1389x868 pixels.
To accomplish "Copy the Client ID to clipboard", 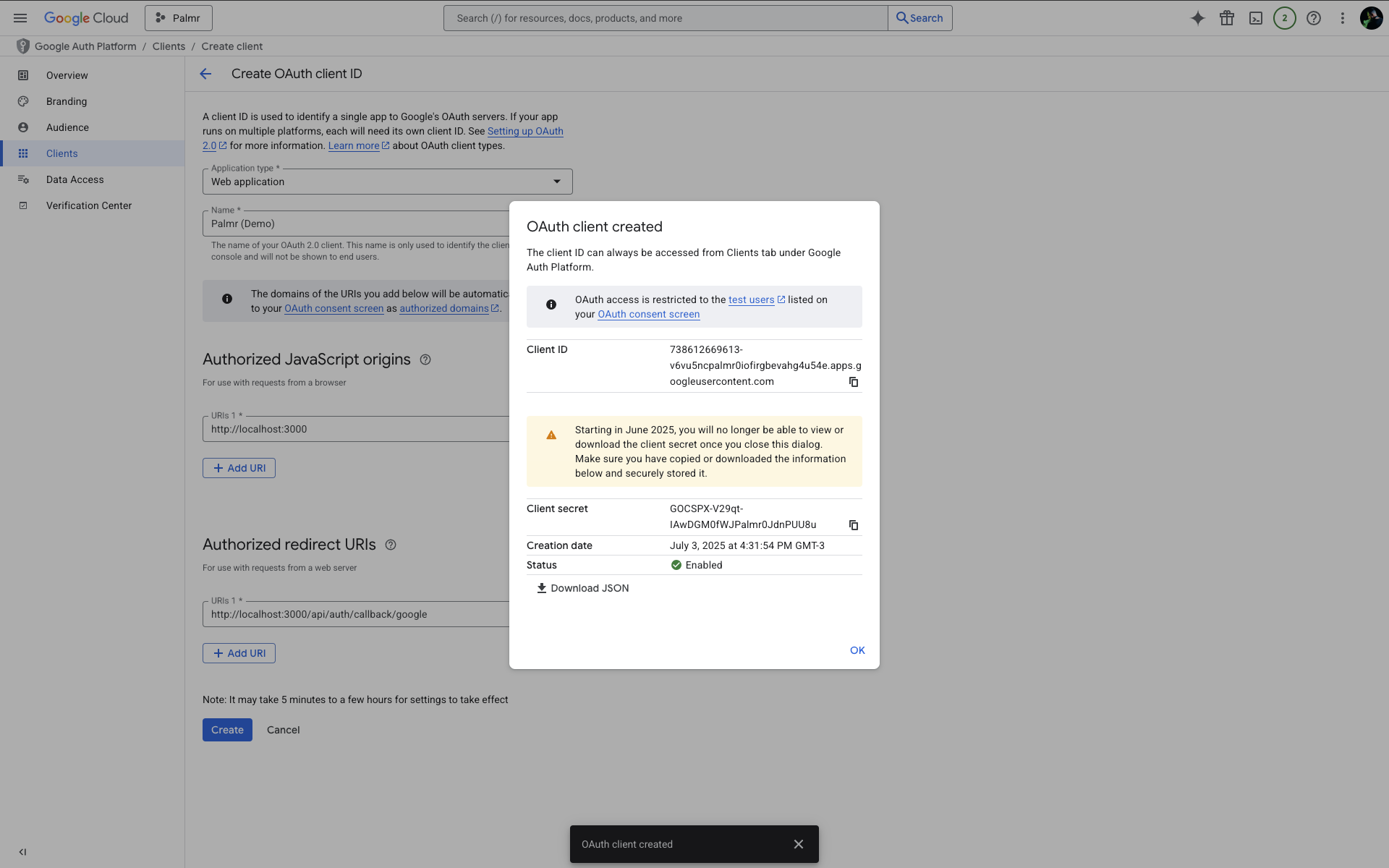I will 854,382.
